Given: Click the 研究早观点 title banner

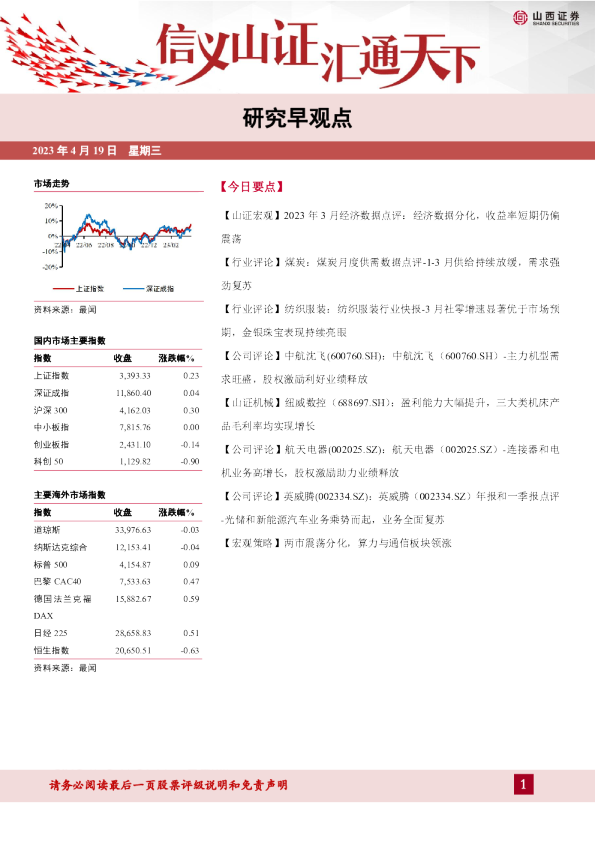Looking at the screenshot, I should coord(298,118).
